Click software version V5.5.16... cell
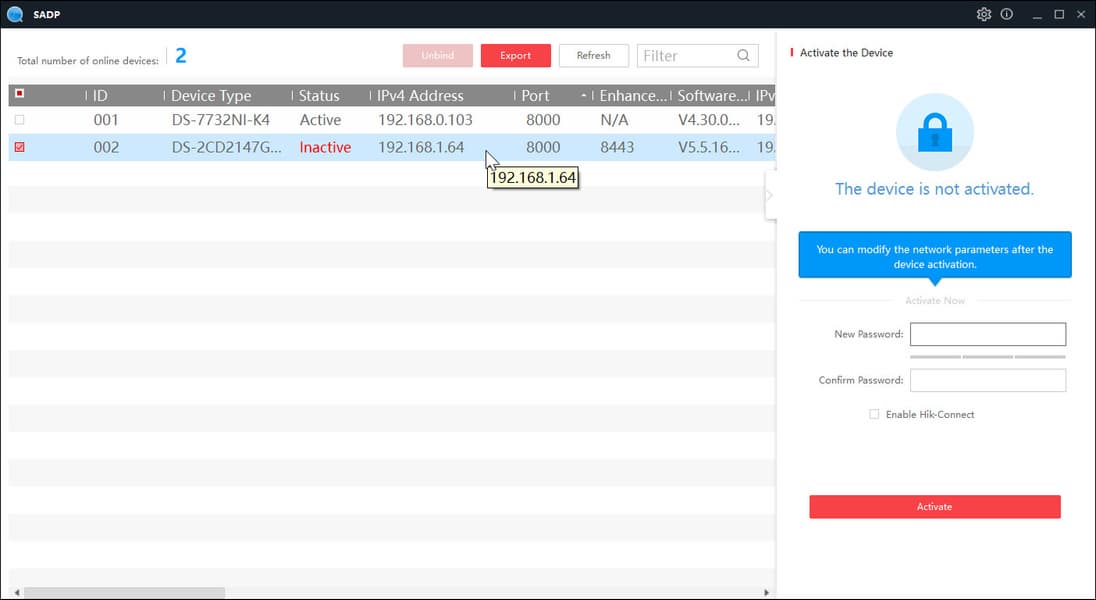 point(709,147)
